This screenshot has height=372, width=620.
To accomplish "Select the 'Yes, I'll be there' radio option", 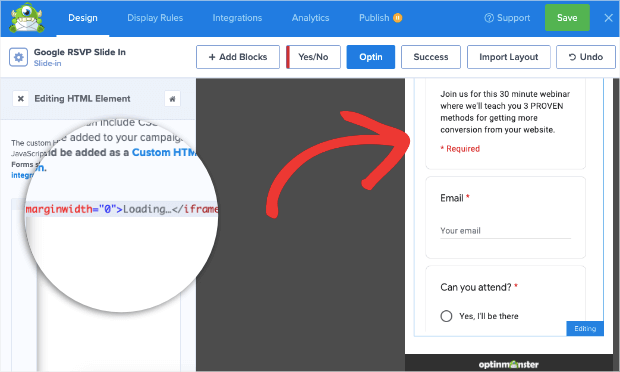I will 446,316.
